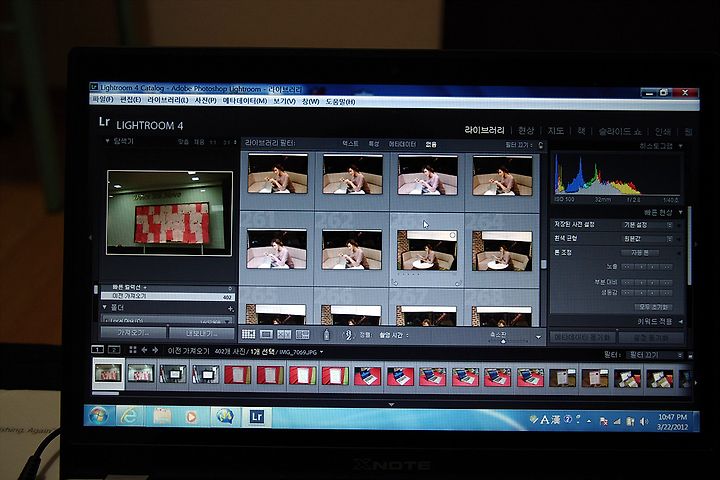This screenshot has height=480, width=720.
Task: Collapse the 탐색기 navigator panel
Action: click(107, 141)
